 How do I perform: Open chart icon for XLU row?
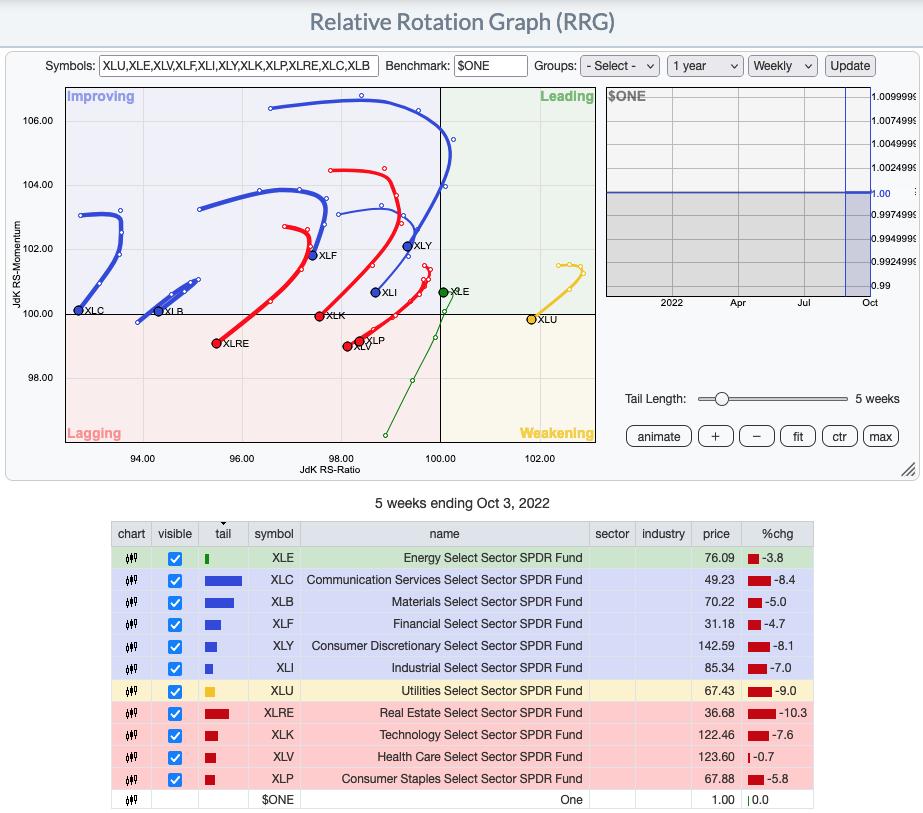coord(131,691)
